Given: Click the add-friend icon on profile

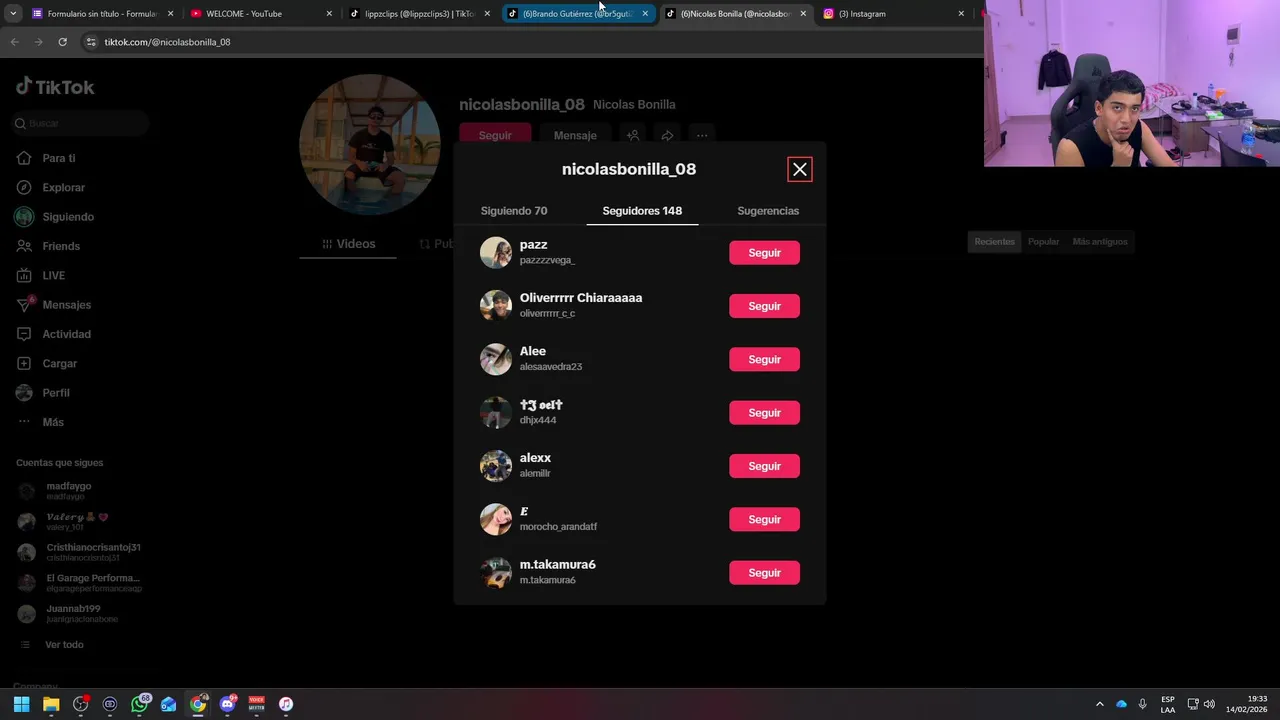Looking at the screenshot, I should coord(633,135).
